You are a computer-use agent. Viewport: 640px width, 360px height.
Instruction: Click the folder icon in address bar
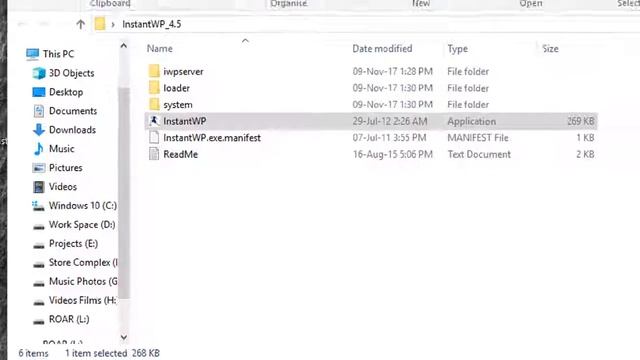pos(100,24)
